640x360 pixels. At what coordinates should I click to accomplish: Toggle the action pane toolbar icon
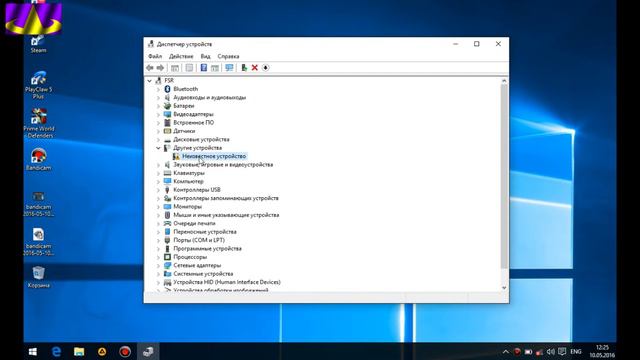tap(215, 68)
